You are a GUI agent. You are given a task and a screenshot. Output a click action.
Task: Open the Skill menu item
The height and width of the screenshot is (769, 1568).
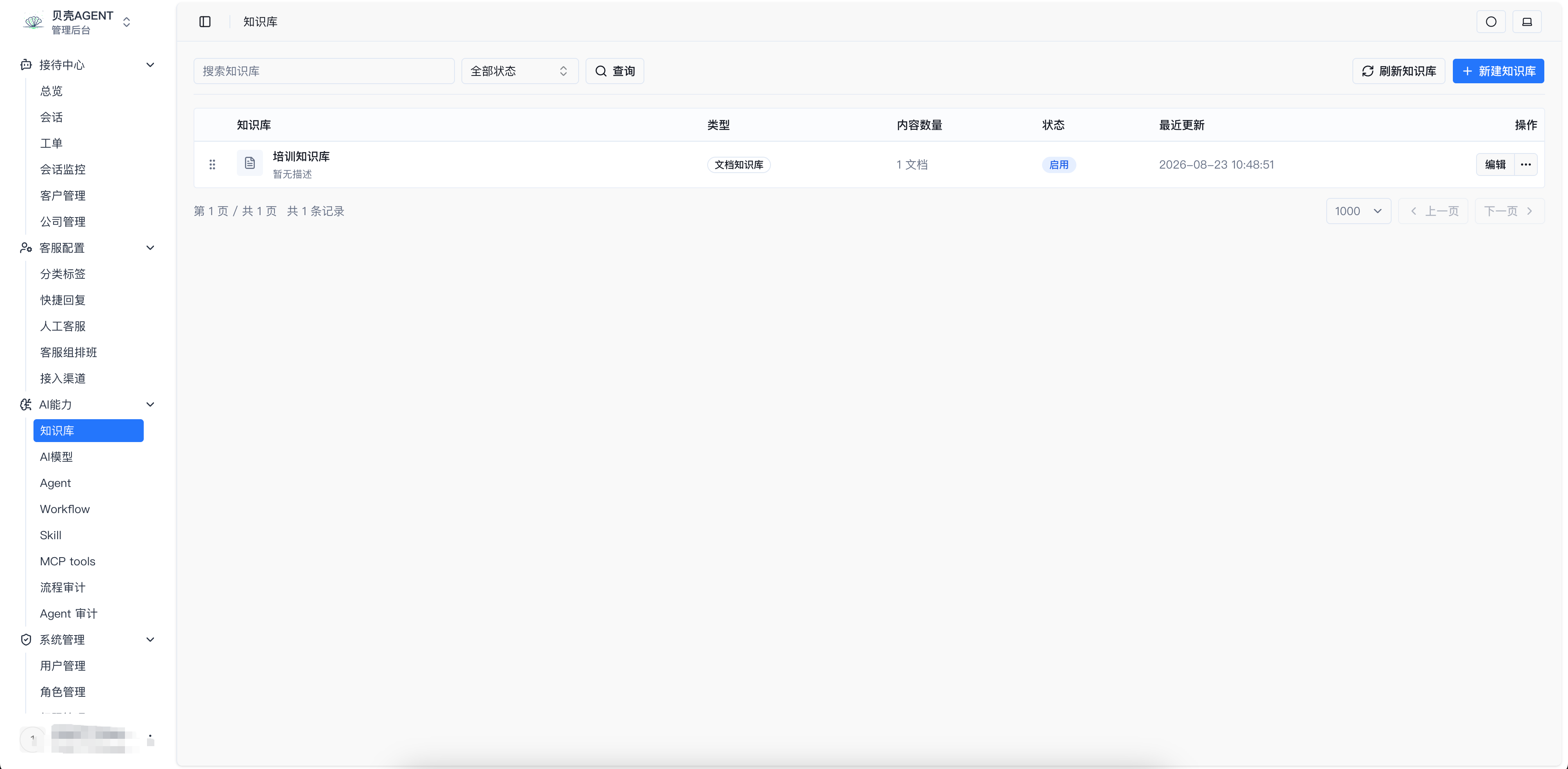pyautogui.click(x=88, y=536)
